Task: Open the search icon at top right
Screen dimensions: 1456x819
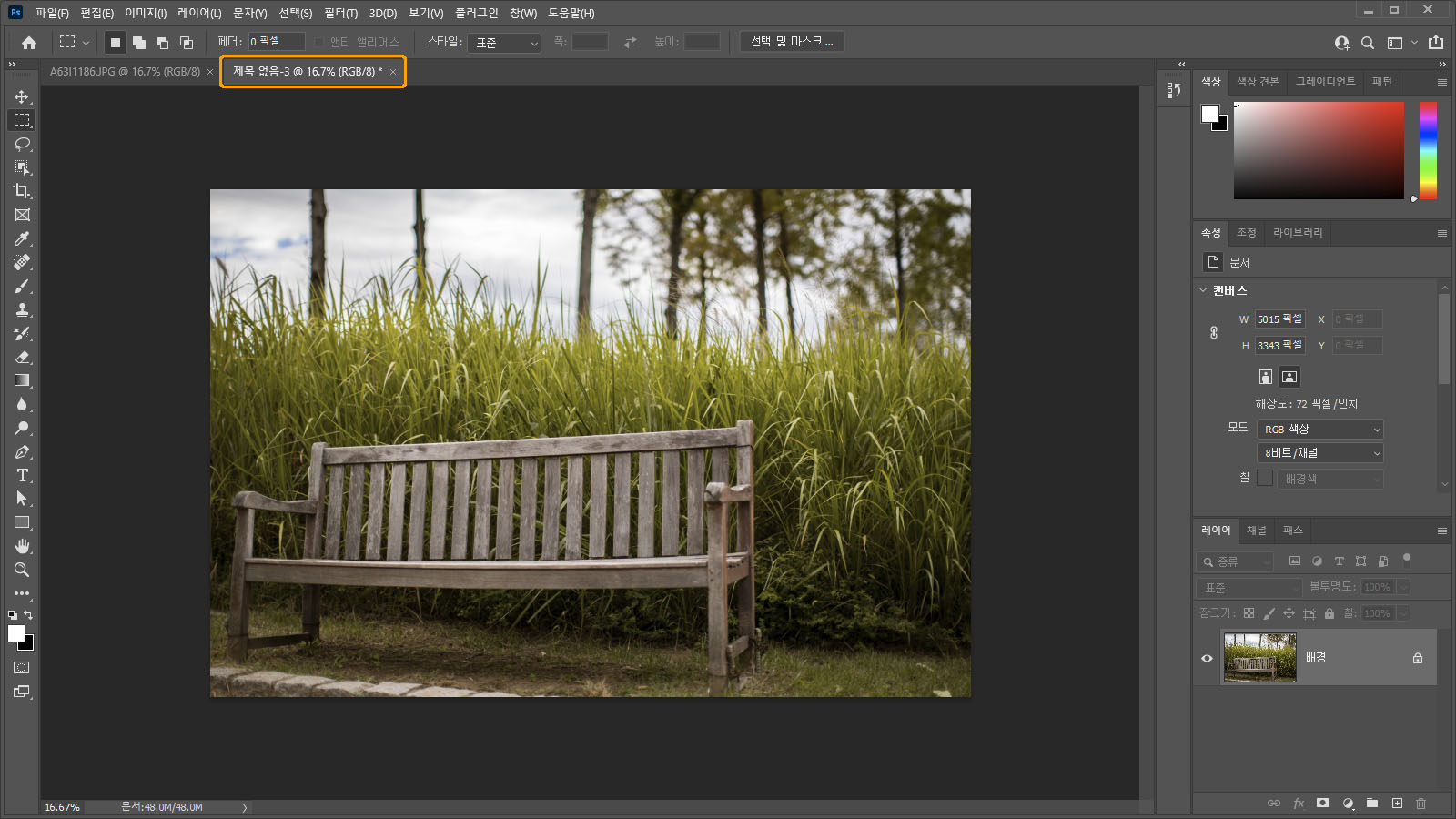Action: 1368,42
